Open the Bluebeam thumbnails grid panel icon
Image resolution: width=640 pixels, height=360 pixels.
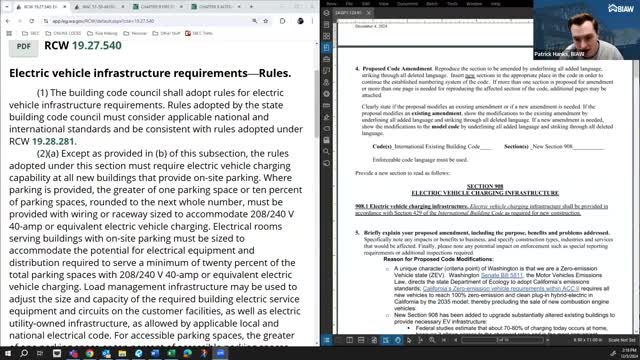coord(327,36)
